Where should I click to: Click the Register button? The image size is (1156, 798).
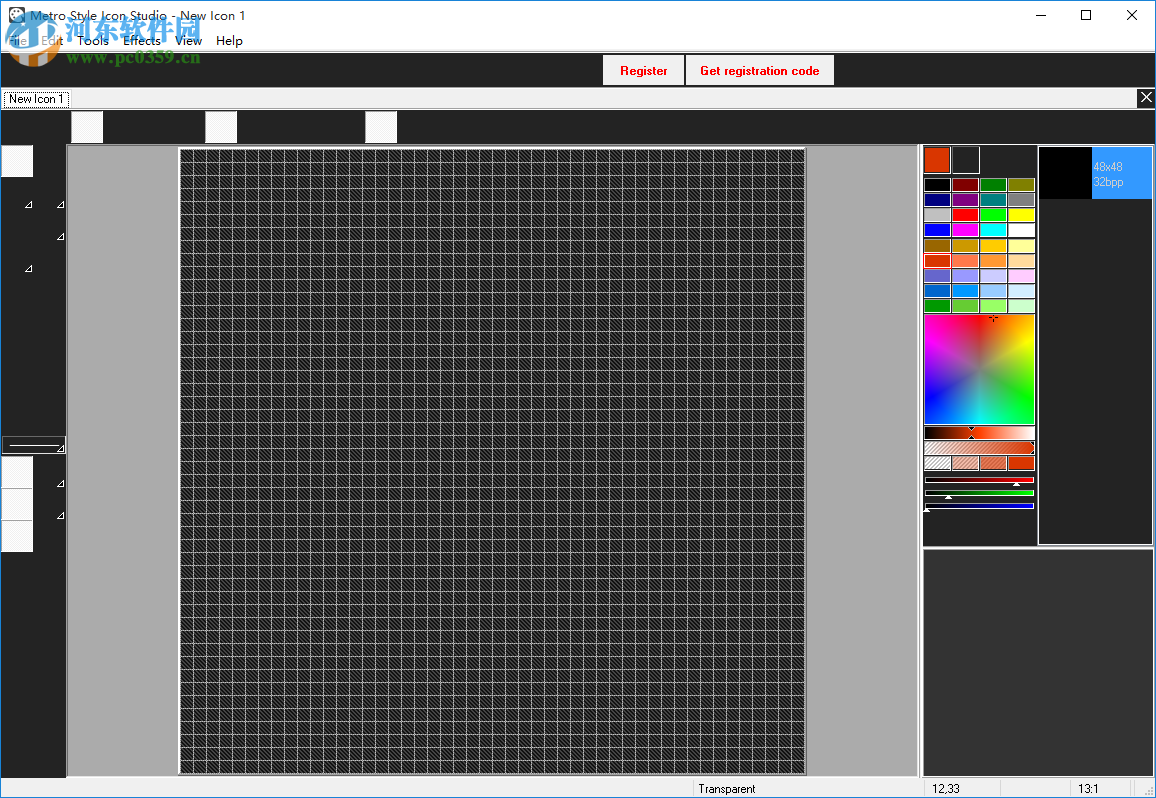tap(644, 71)
